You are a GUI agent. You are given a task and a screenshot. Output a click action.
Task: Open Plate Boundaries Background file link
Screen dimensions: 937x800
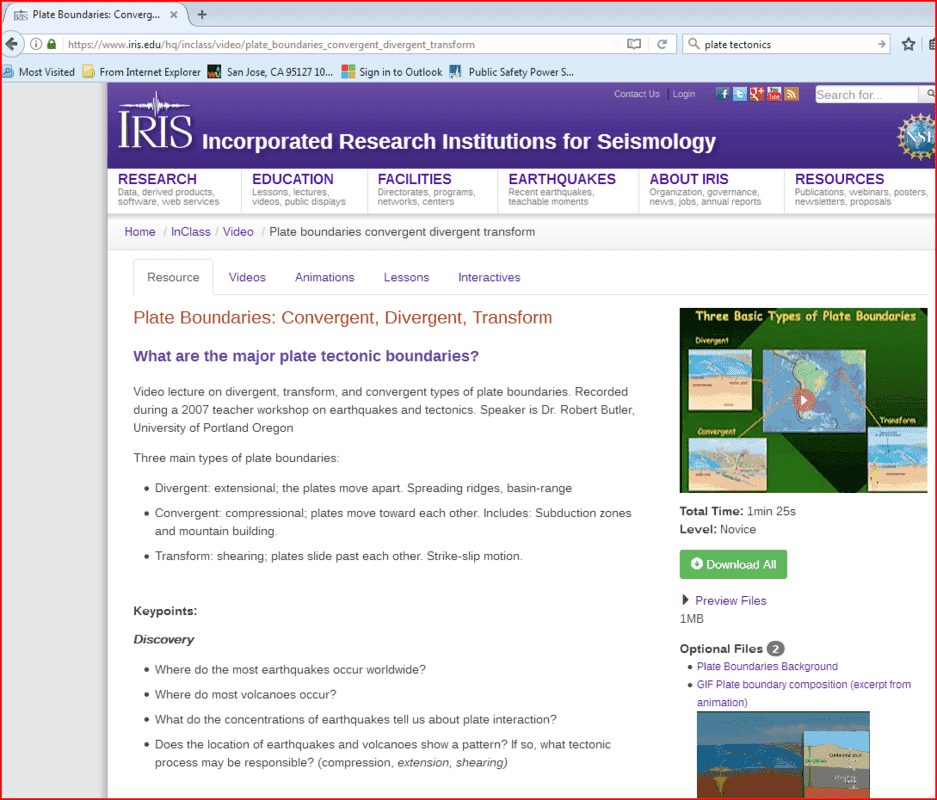click(x=767, y=666)
